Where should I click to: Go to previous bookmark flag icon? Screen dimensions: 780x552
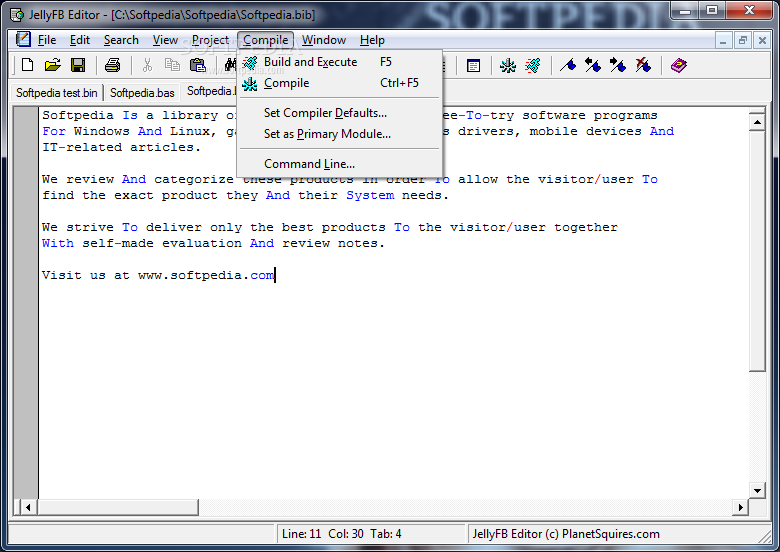tap(593, 65)
